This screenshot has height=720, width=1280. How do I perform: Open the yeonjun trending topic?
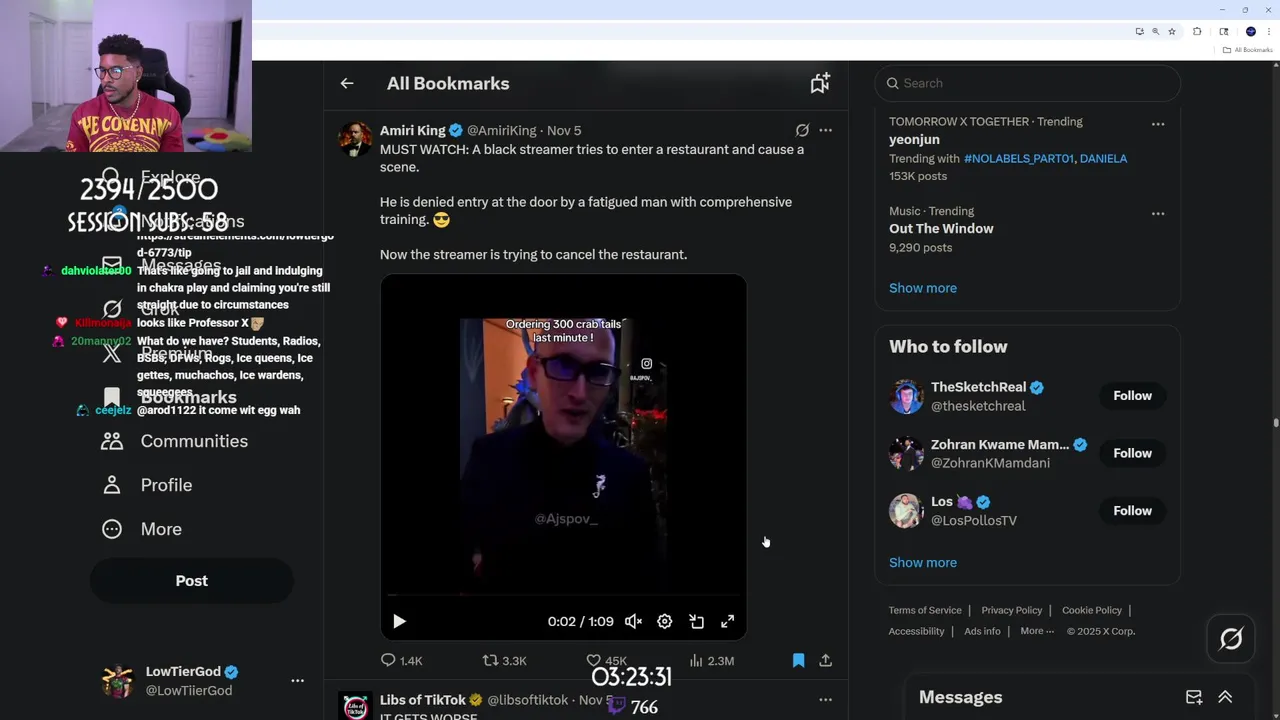pyautogui.click(x=914, y=140)
